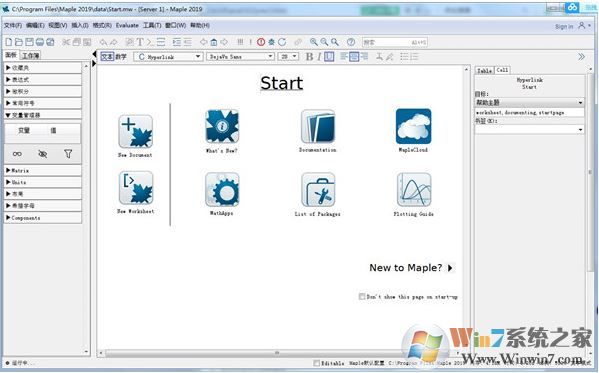Open the New Document maple leaf icon
Image resolution: width=599 pixels, height=373 pixels.
135,131
